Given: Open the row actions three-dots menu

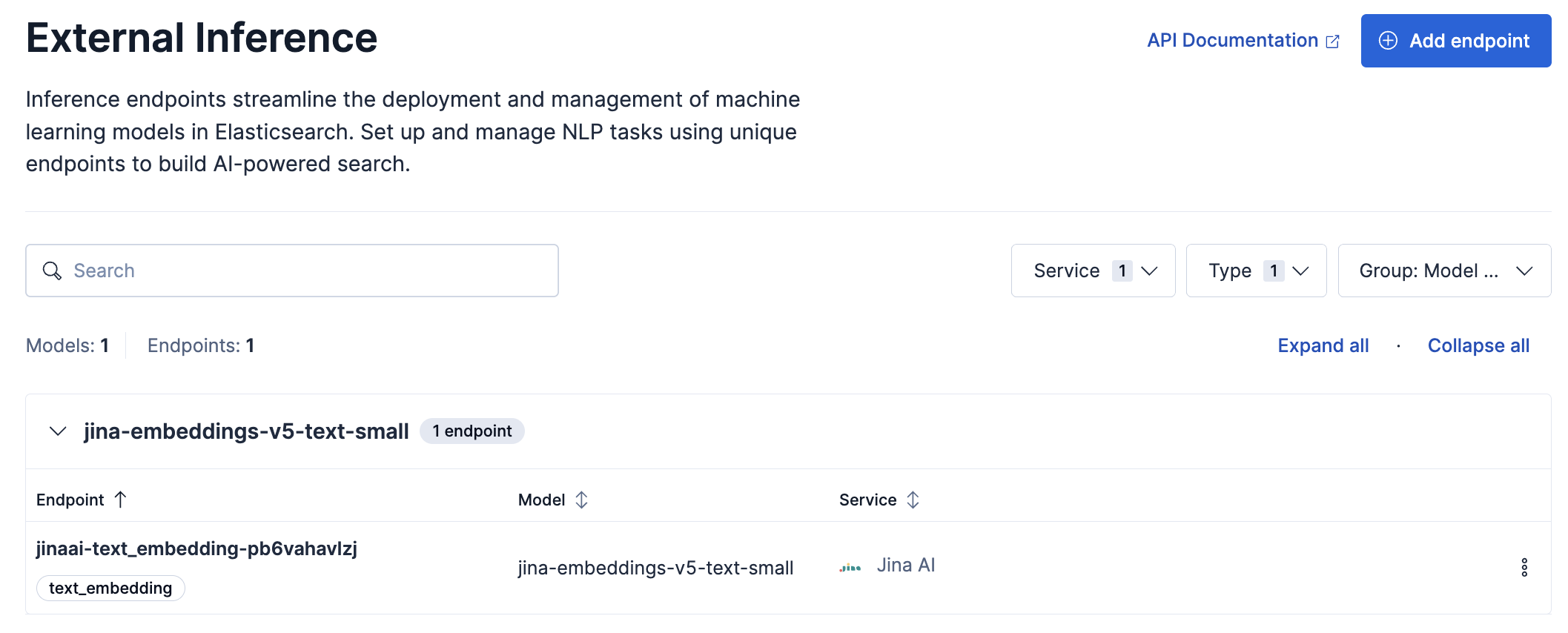Looking at the screenshot, I should click(1524, 568).
